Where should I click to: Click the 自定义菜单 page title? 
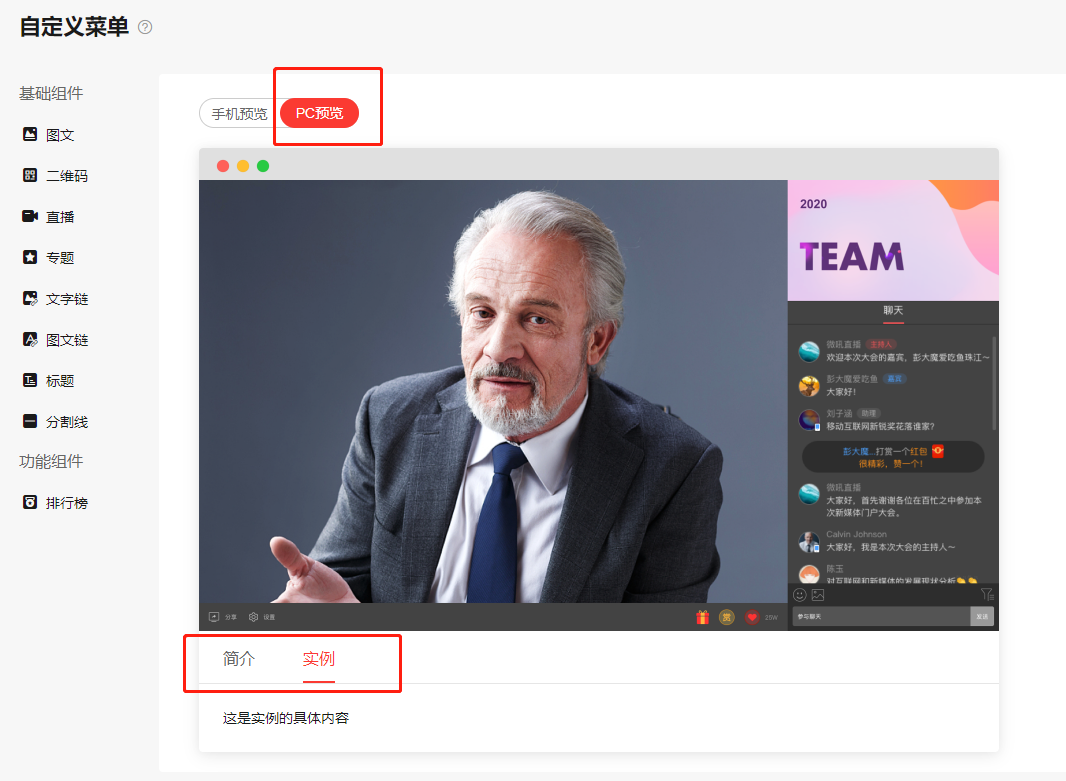click(x=74, y=27)
